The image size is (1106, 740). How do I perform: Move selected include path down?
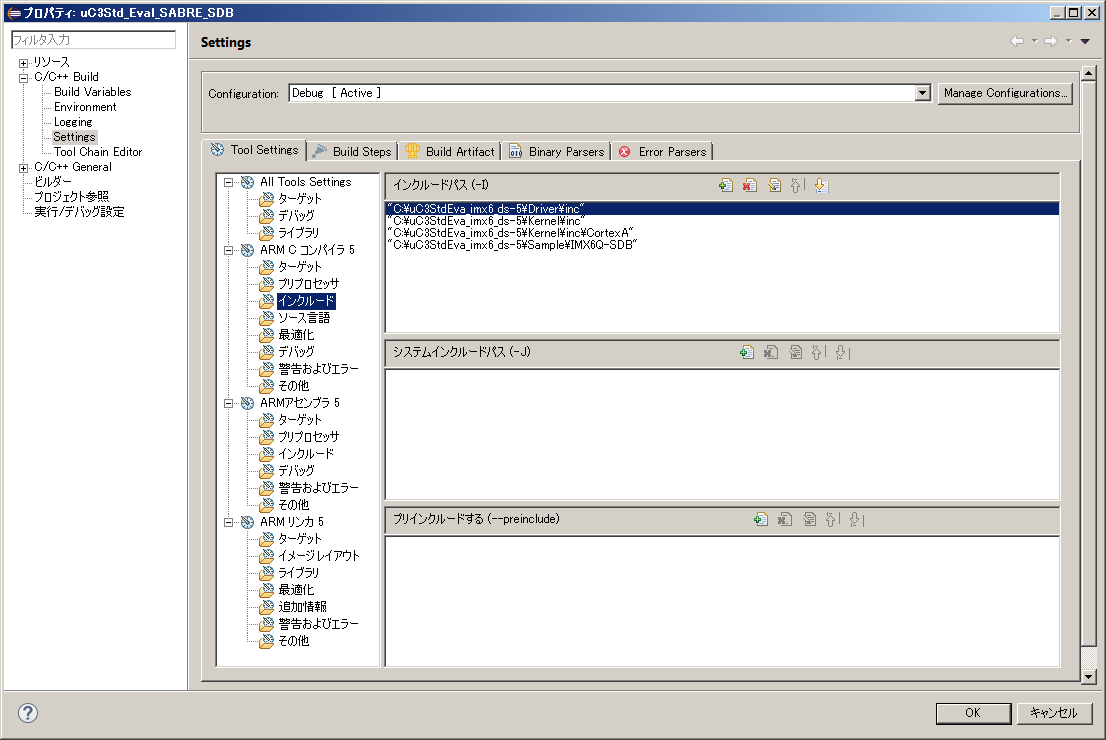tap(820, 185)
